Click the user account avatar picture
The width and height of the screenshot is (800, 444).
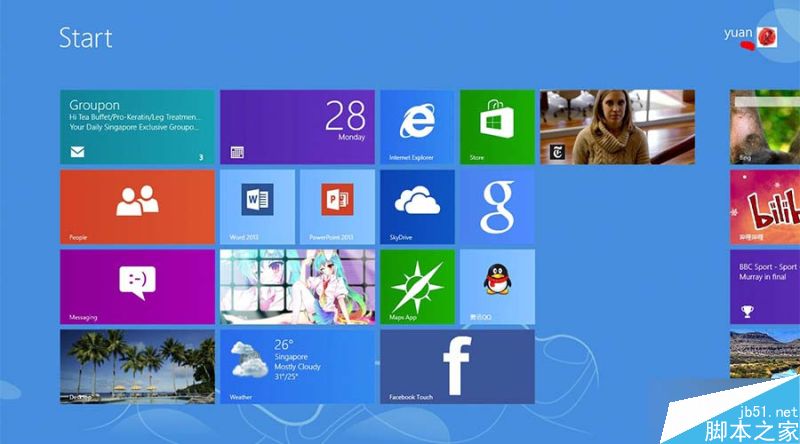[767, 37]
